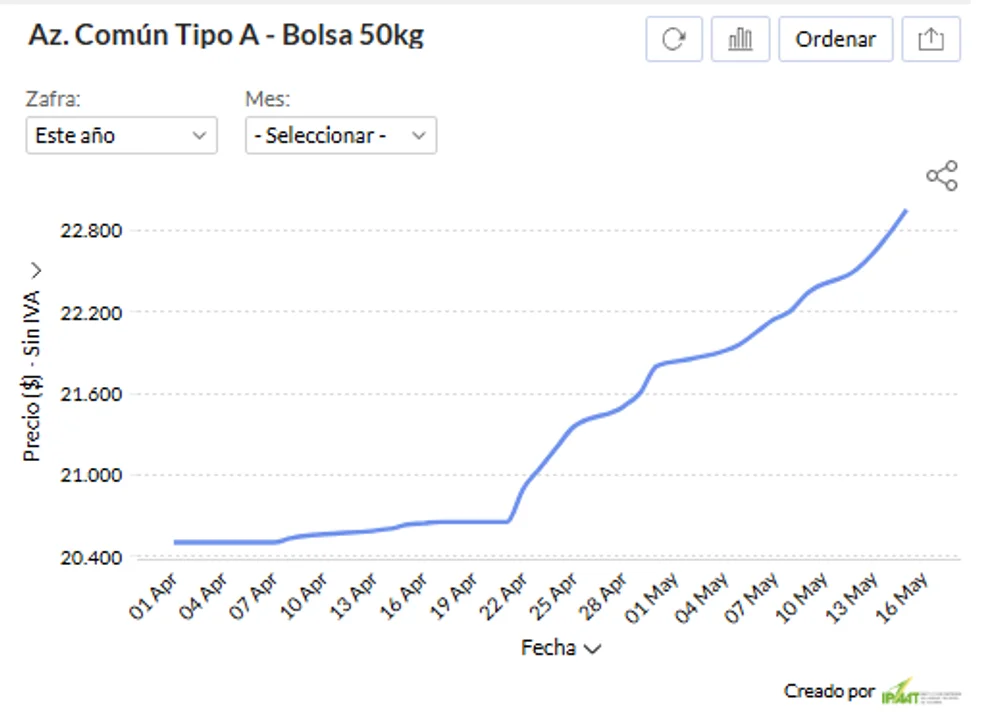
Task: Open the Zafra 'Este año' dropdown
Action: tap(121, 135)
